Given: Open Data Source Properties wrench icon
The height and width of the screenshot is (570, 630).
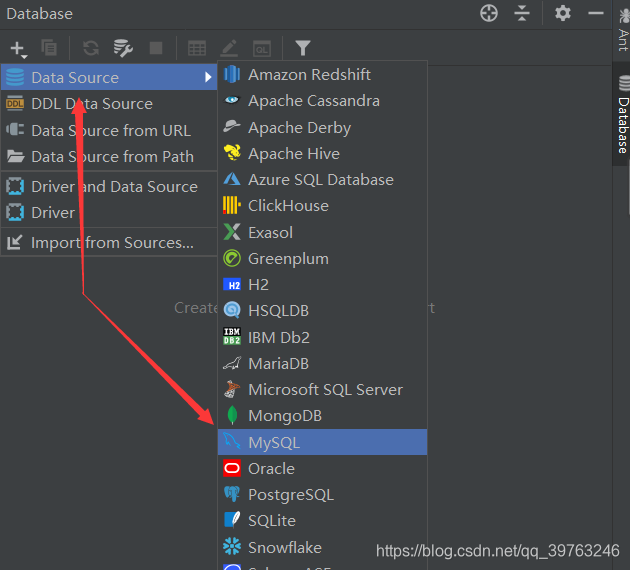Looking at the screenshot, I should tap(123, 48).
